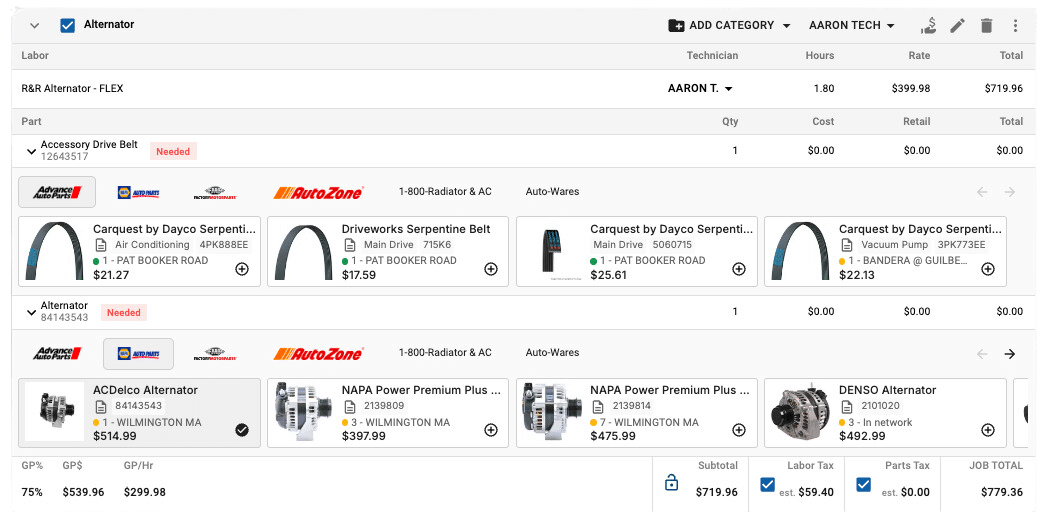Click previous arrow in alternator vendor row
1048x525 pixels.
[982, 354]
